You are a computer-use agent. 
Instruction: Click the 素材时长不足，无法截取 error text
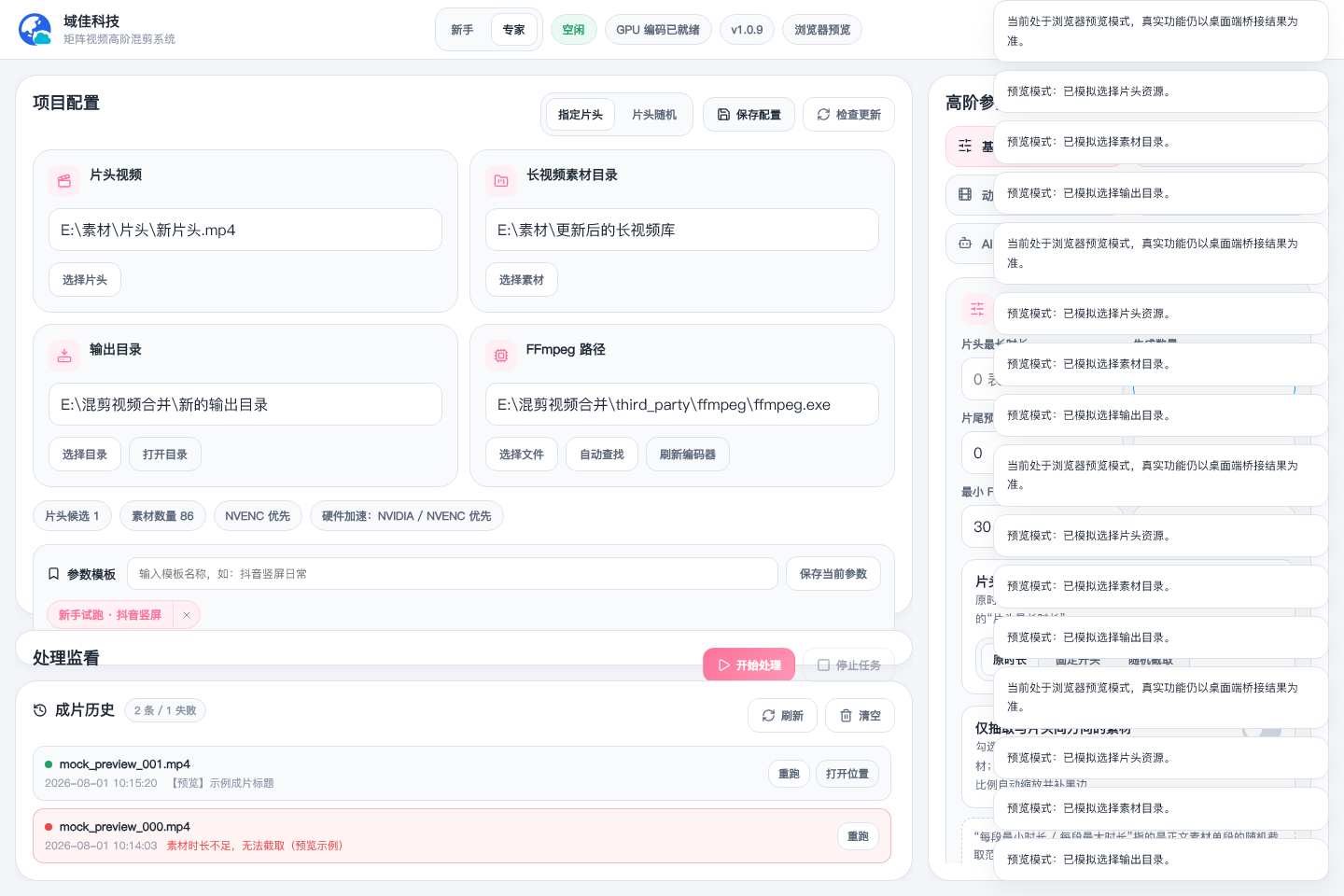pos(255,846)
